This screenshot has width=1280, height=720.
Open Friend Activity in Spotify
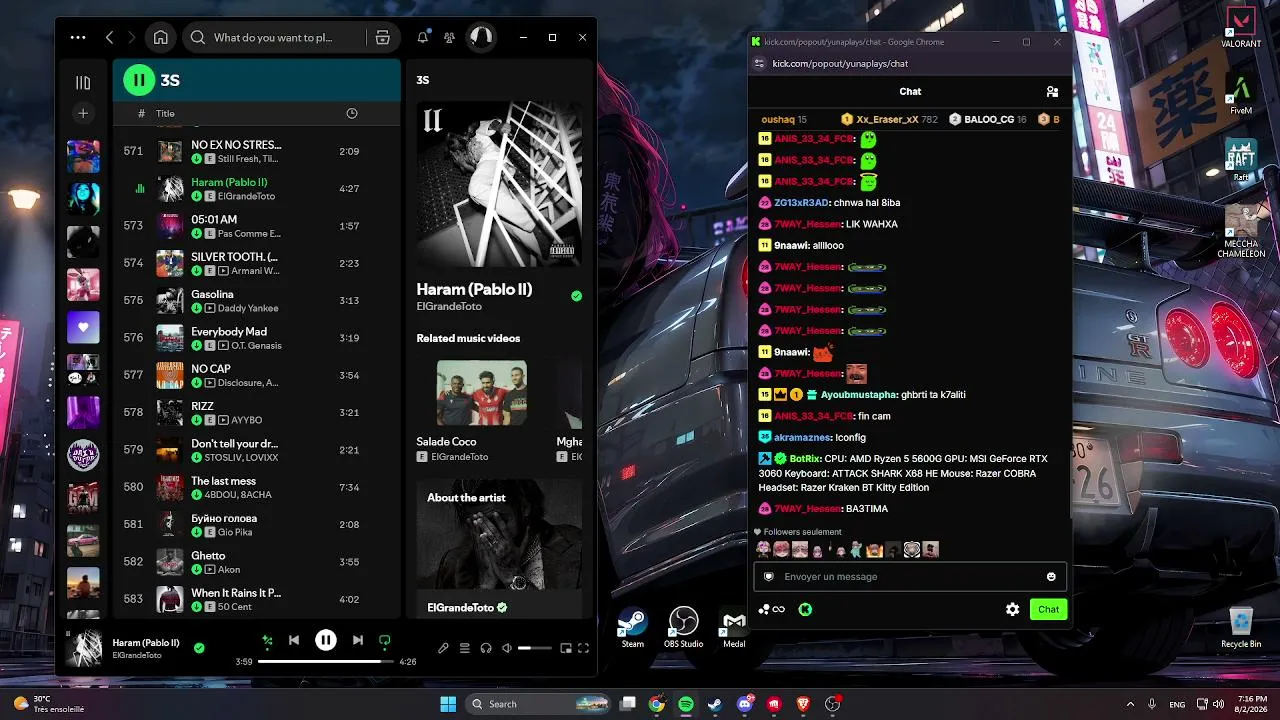click(450, 38)
